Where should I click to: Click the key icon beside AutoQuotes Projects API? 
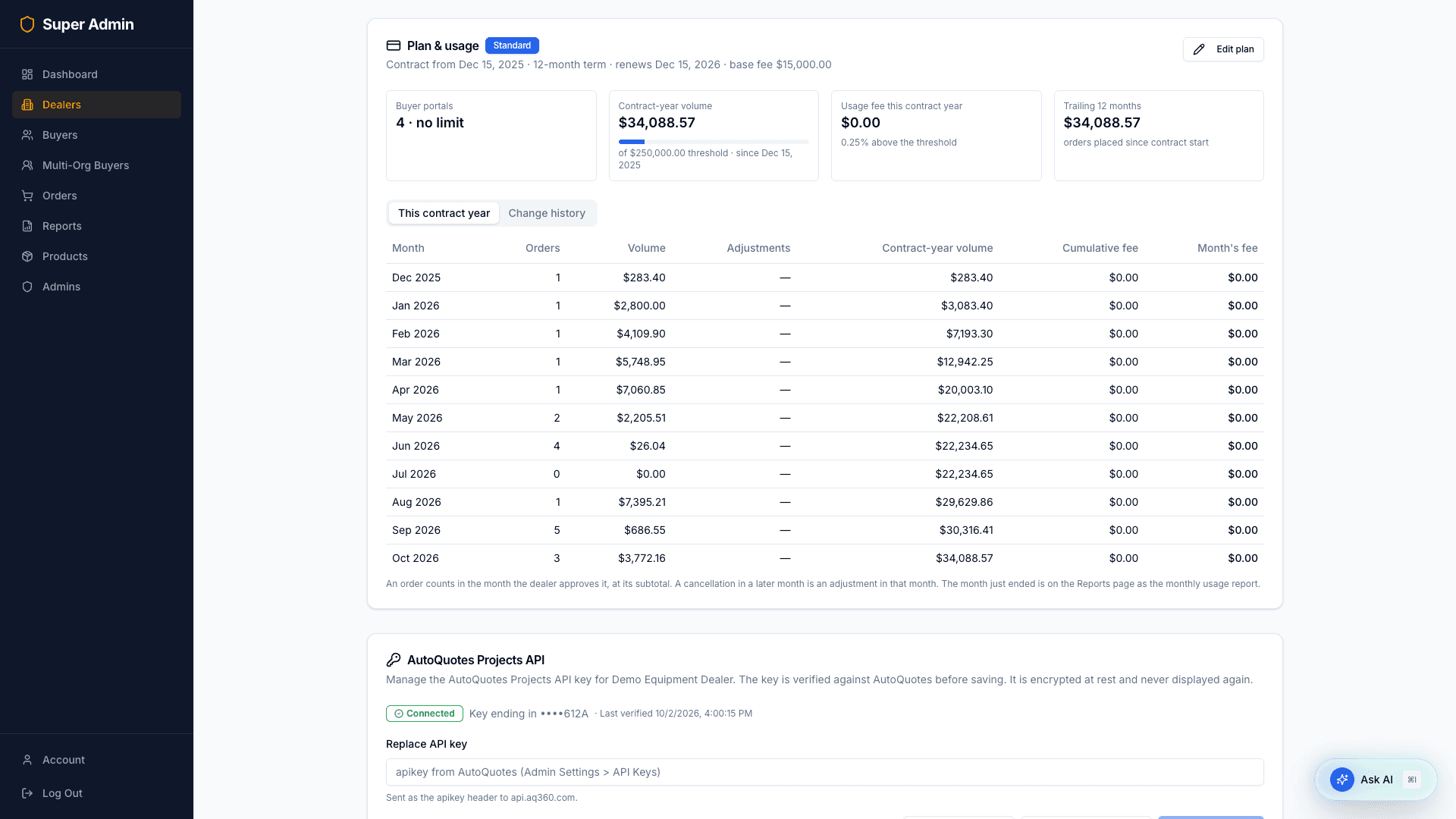point(394,660)
